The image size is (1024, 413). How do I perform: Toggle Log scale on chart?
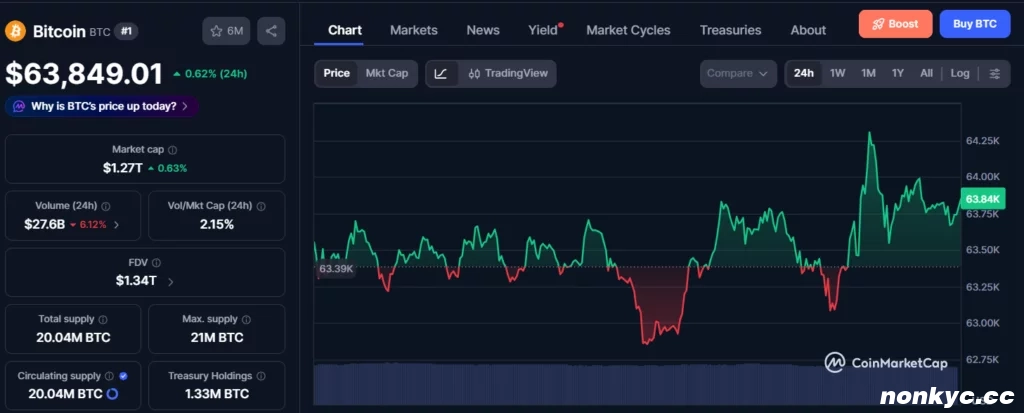(959, 73)
